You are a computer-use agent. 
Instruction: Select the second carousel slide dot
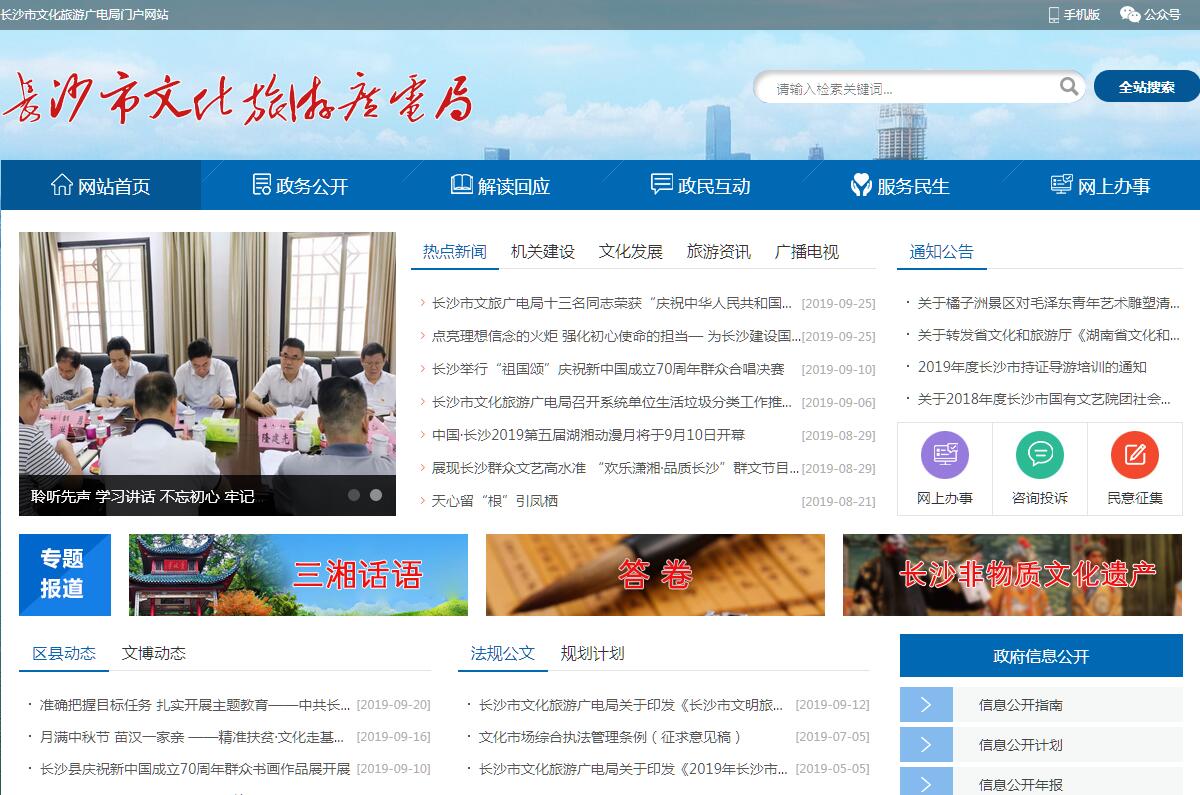click(376, 495)
